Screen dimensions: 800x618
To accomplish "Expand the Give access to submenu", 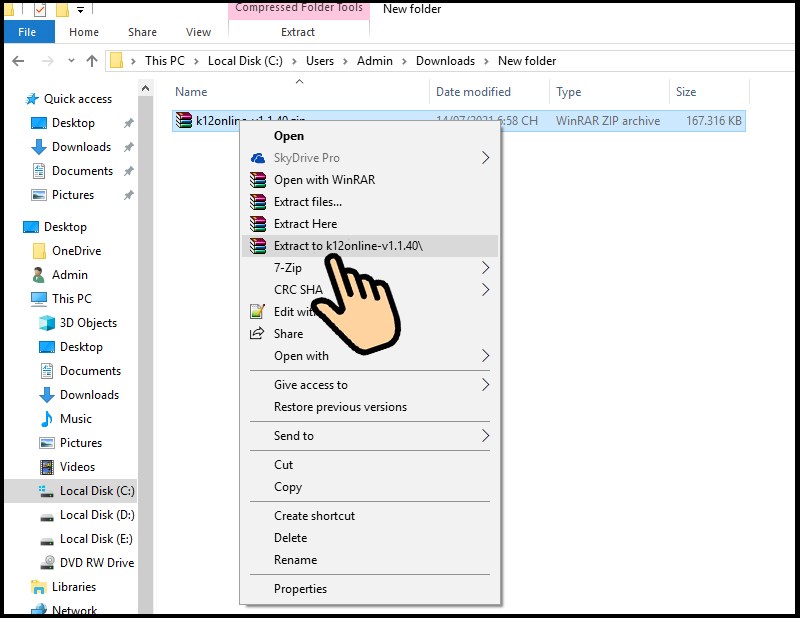I will coord(486,385).
